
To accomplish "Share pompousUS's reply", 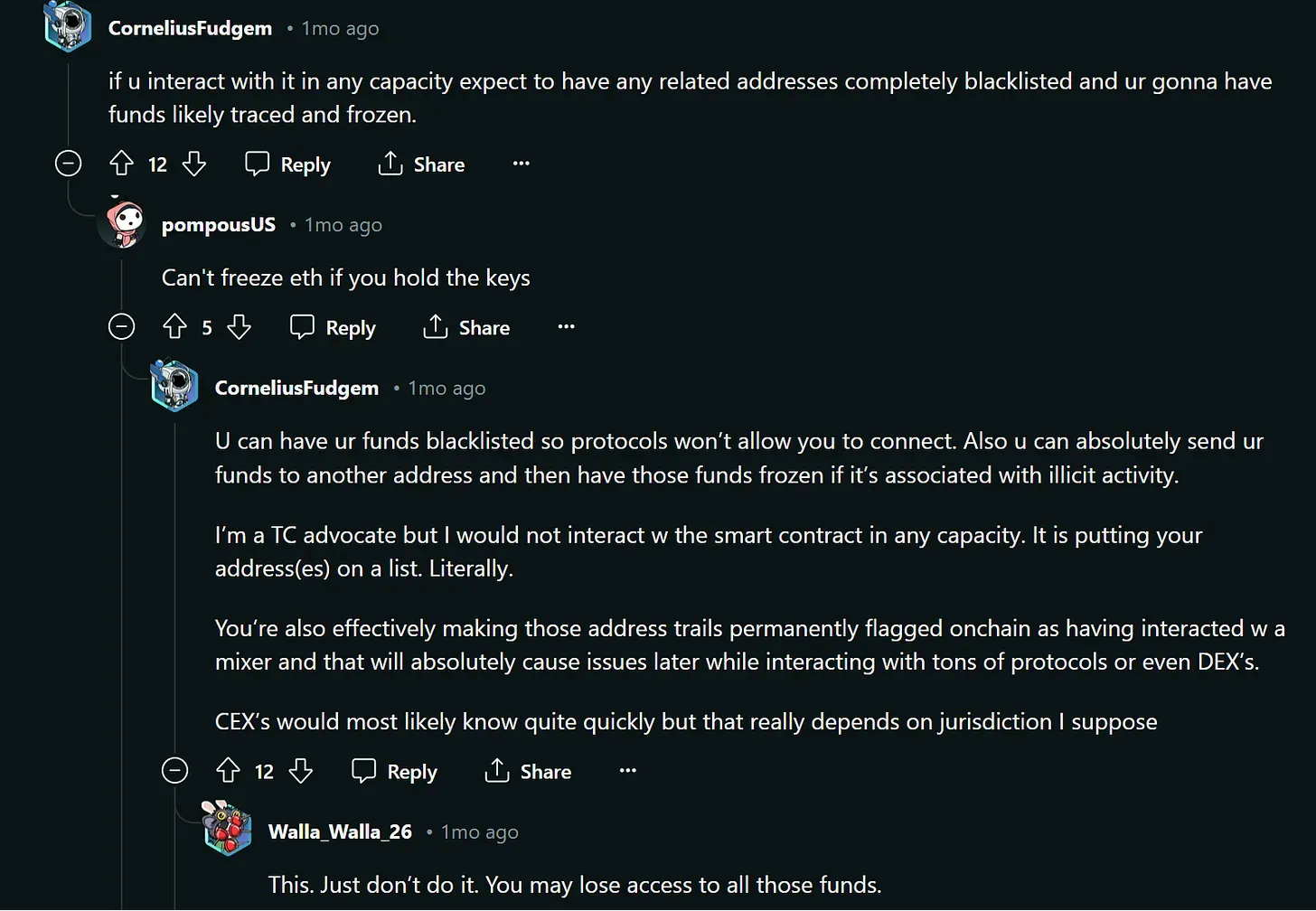I will [465, 327].
